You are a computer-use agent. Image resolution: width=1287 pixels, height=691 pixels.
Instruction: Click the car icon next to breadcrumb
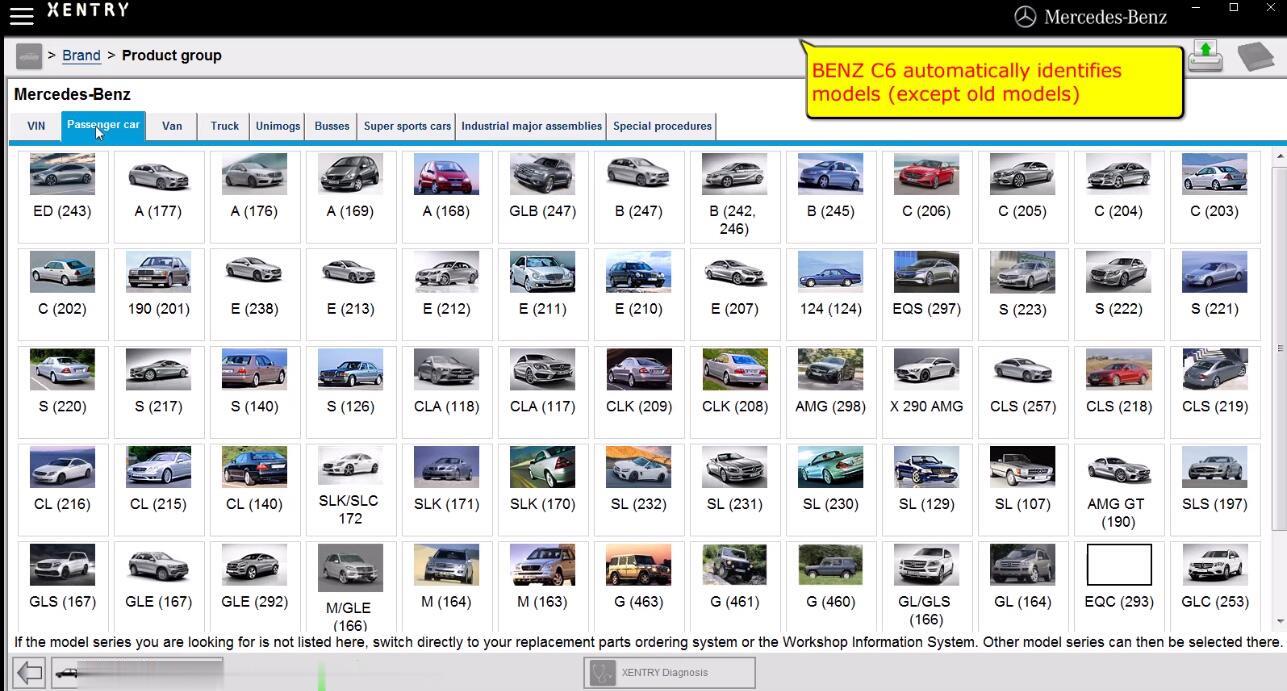[29, 56]
